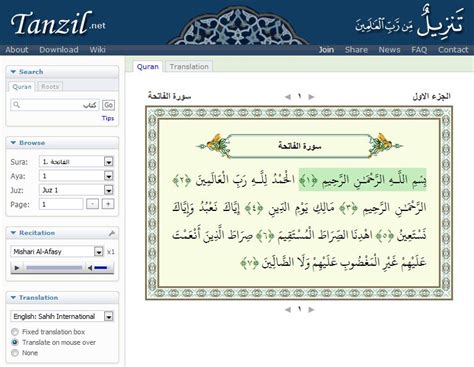
Task: Click the volume speaker icon
Action: (90, 267)
